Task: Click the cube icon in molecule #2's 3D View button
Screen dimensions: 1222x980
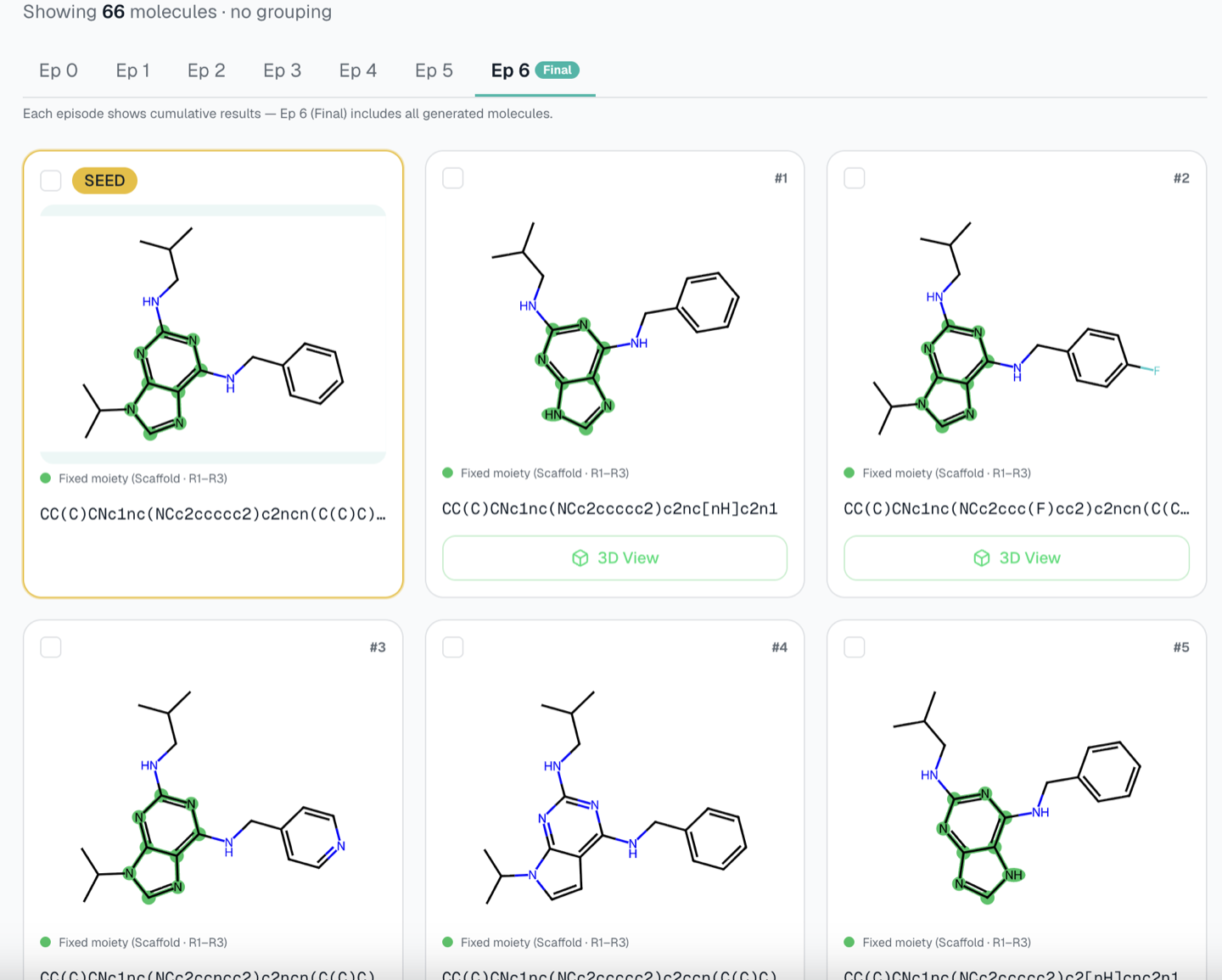Action: pyautogui.click(x=982, y=558)
